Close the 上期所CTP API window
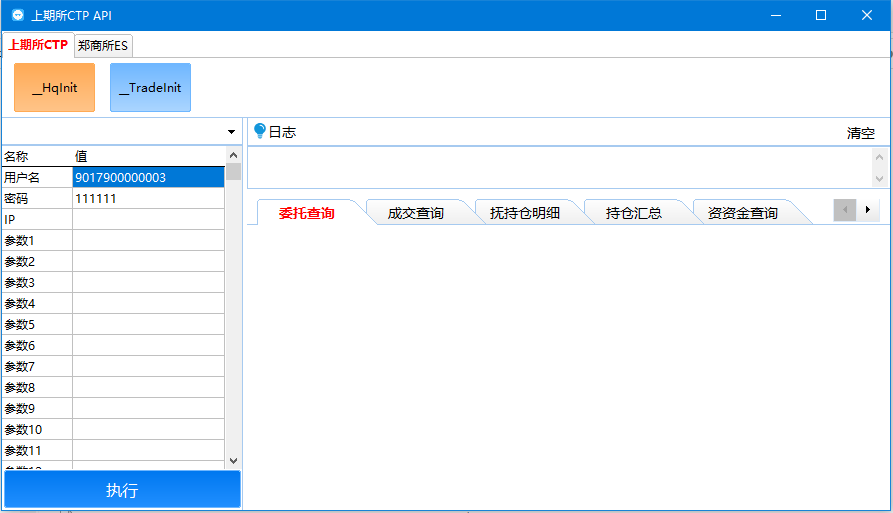The width and height of the screenshot is (893, 513). (x=867, y=15)
